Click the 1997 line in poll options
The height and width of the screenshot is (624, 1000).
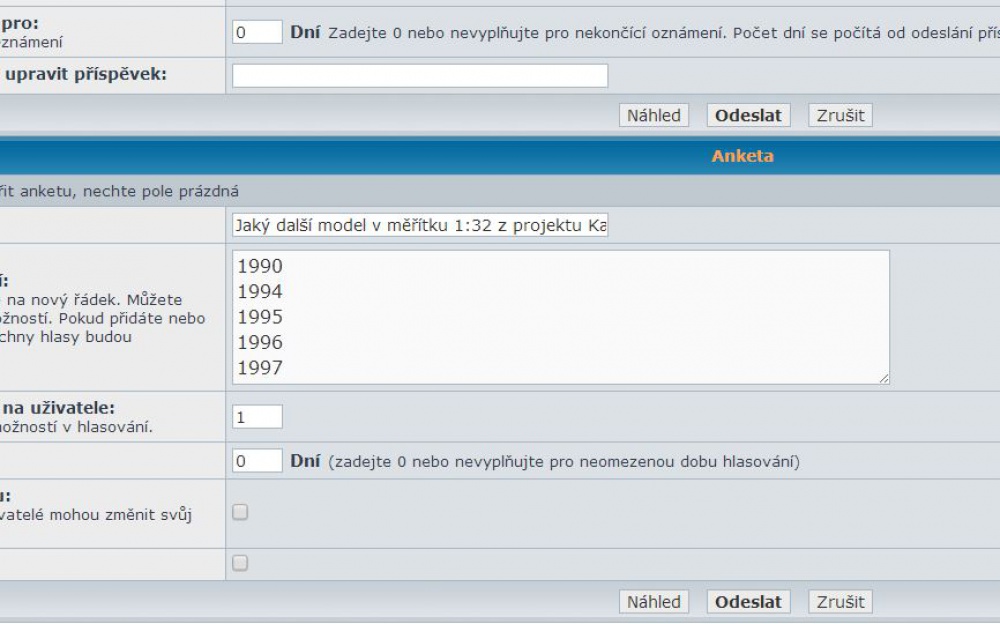point(260,368)
